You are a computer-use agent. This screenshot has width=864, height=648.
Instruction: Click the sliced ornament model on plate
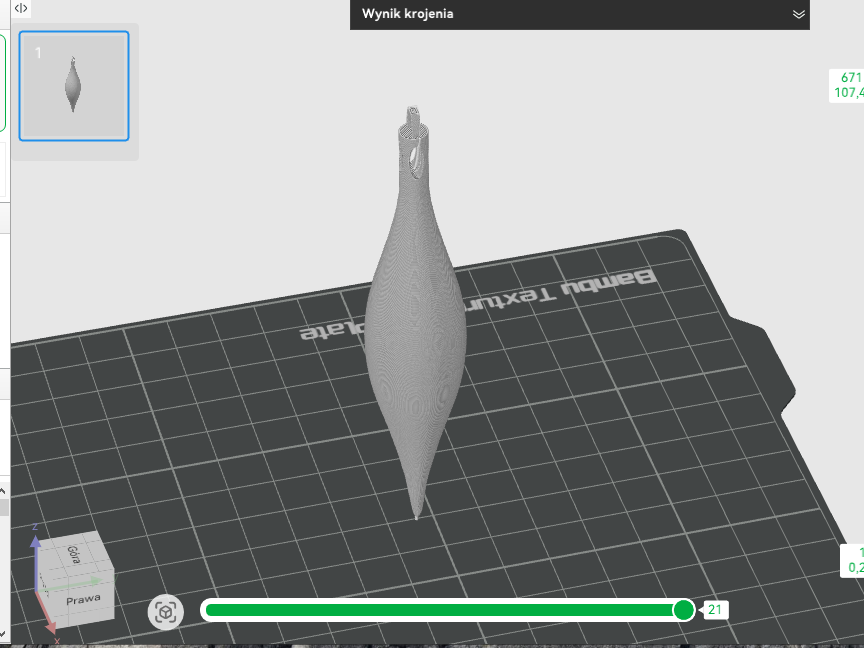415,313
